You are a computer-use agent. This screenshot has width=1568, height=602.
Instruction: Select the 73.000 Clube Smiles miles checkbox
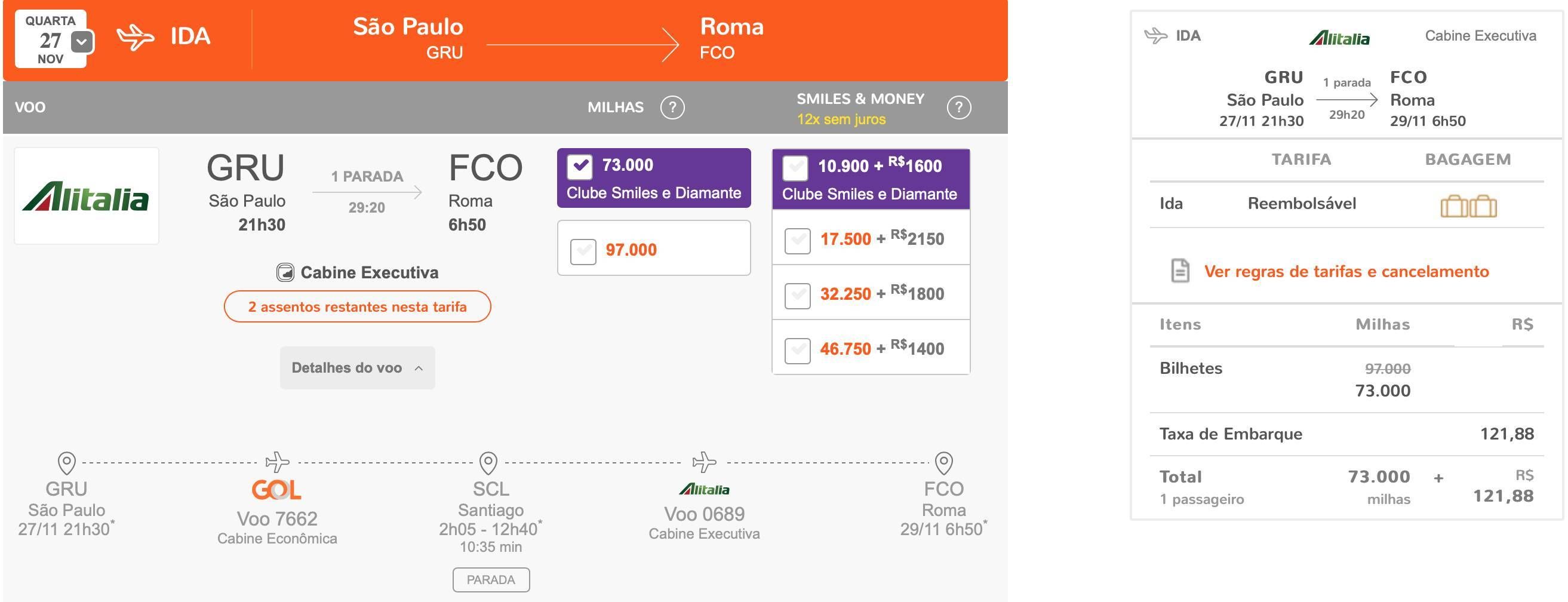[x=579, y=166]
